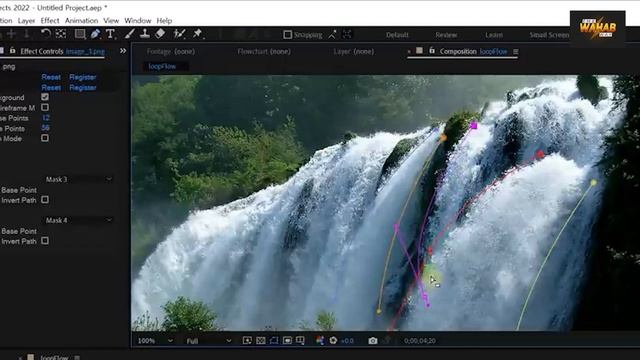The image size is (640, 360).
Task: Switch to the Layer (none) tab
Action: [x=353, y=51]
